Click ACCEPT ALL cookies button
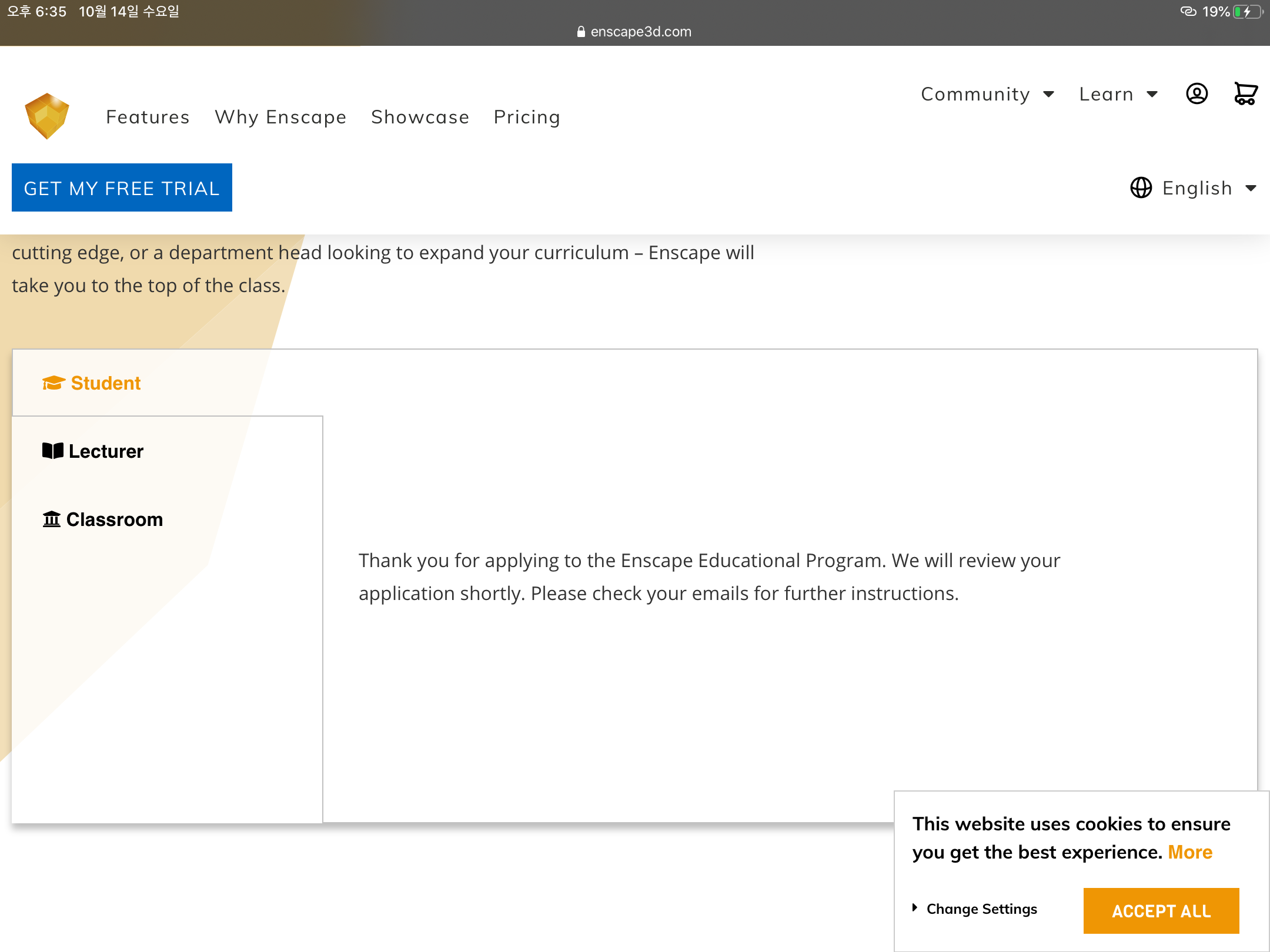Image resolution: width=1270 pixels, height=952 pixels. [1161, 911]
